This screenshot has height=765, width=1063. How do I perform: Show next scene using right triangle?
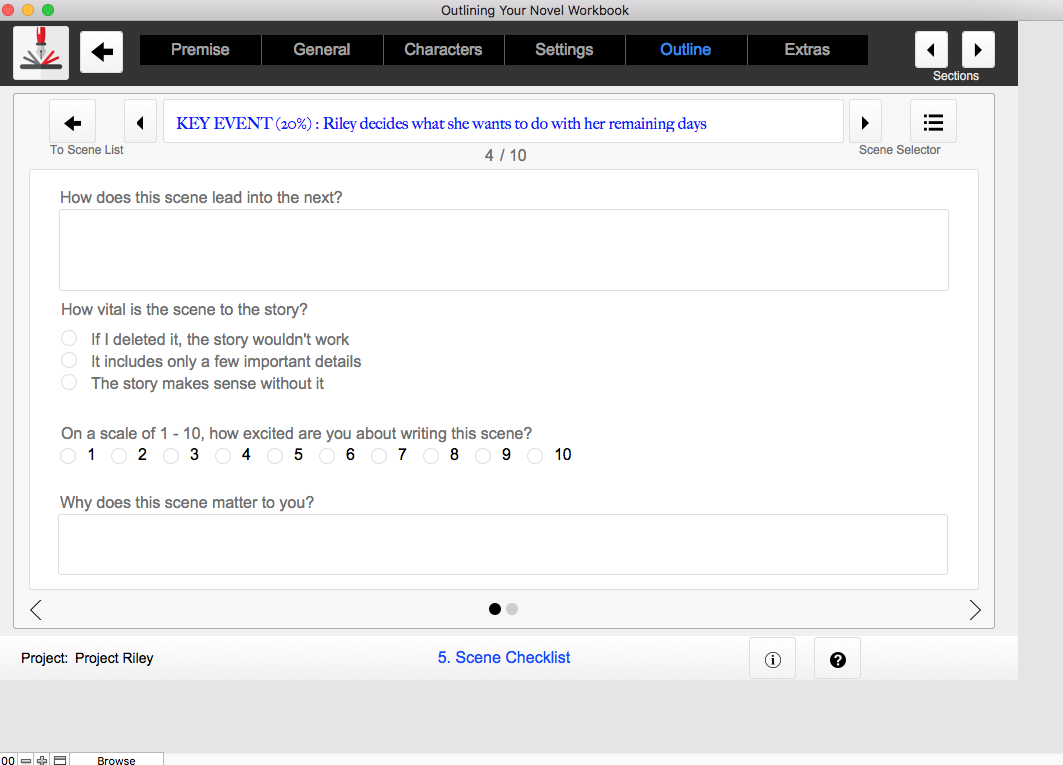point(865,123)
